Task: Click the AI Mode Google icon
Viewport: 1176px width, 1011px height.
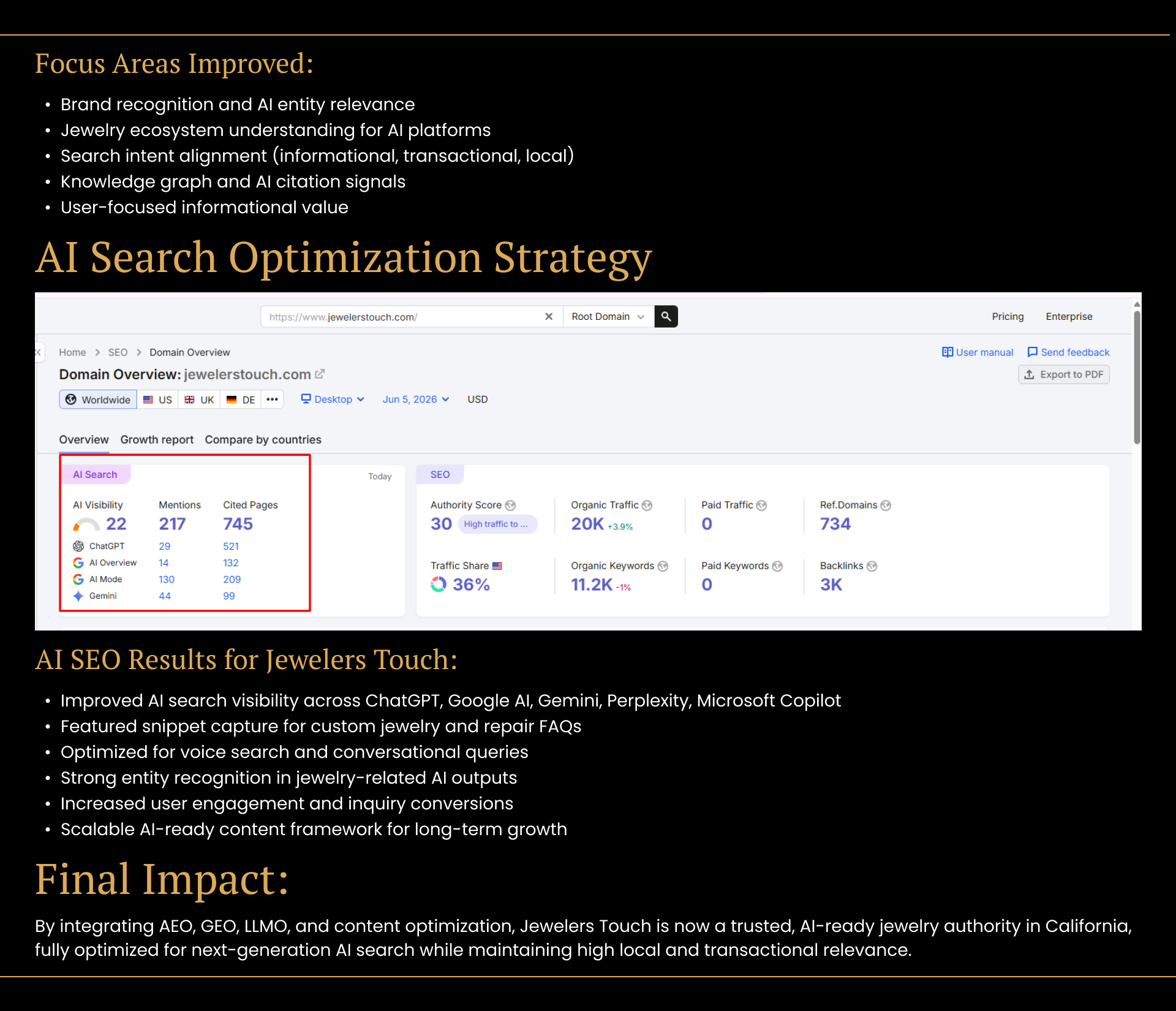Action: click(x=78, y=579)
